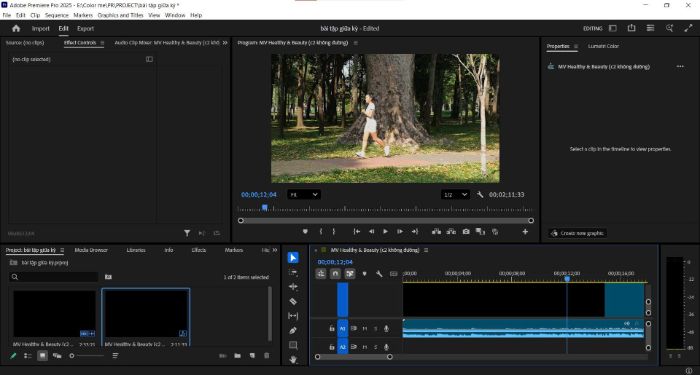The width and height of the screenshot is (700, 375).
Task: Mute track A1
Action: [x=365, y=329]
